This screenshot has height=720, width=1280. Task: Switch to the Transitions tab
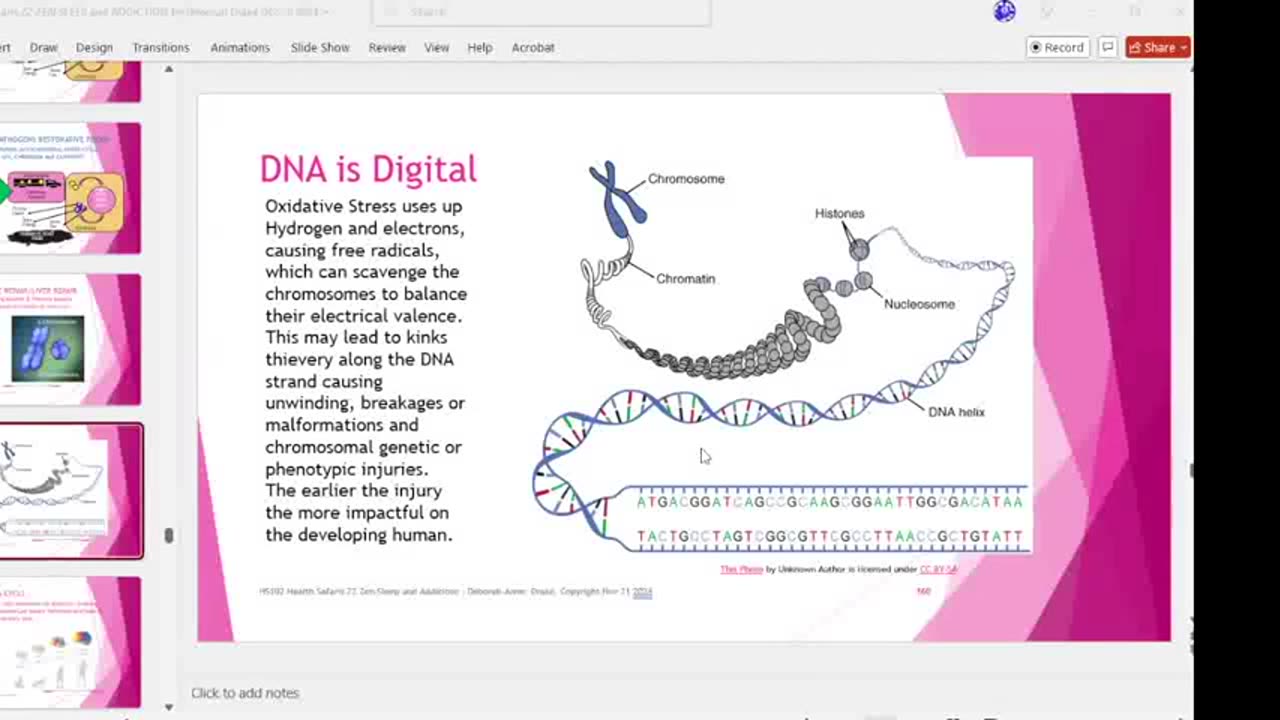coord(161,47)
